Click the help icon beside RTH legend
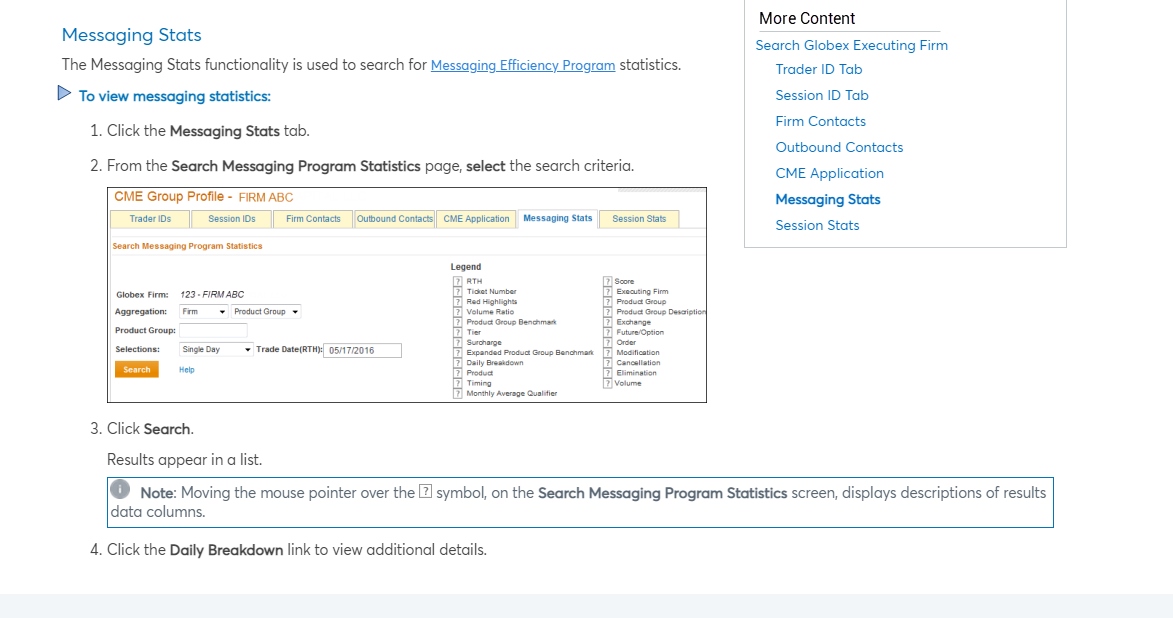This screenshot has width=1173, height=618. tap(457, 281)
